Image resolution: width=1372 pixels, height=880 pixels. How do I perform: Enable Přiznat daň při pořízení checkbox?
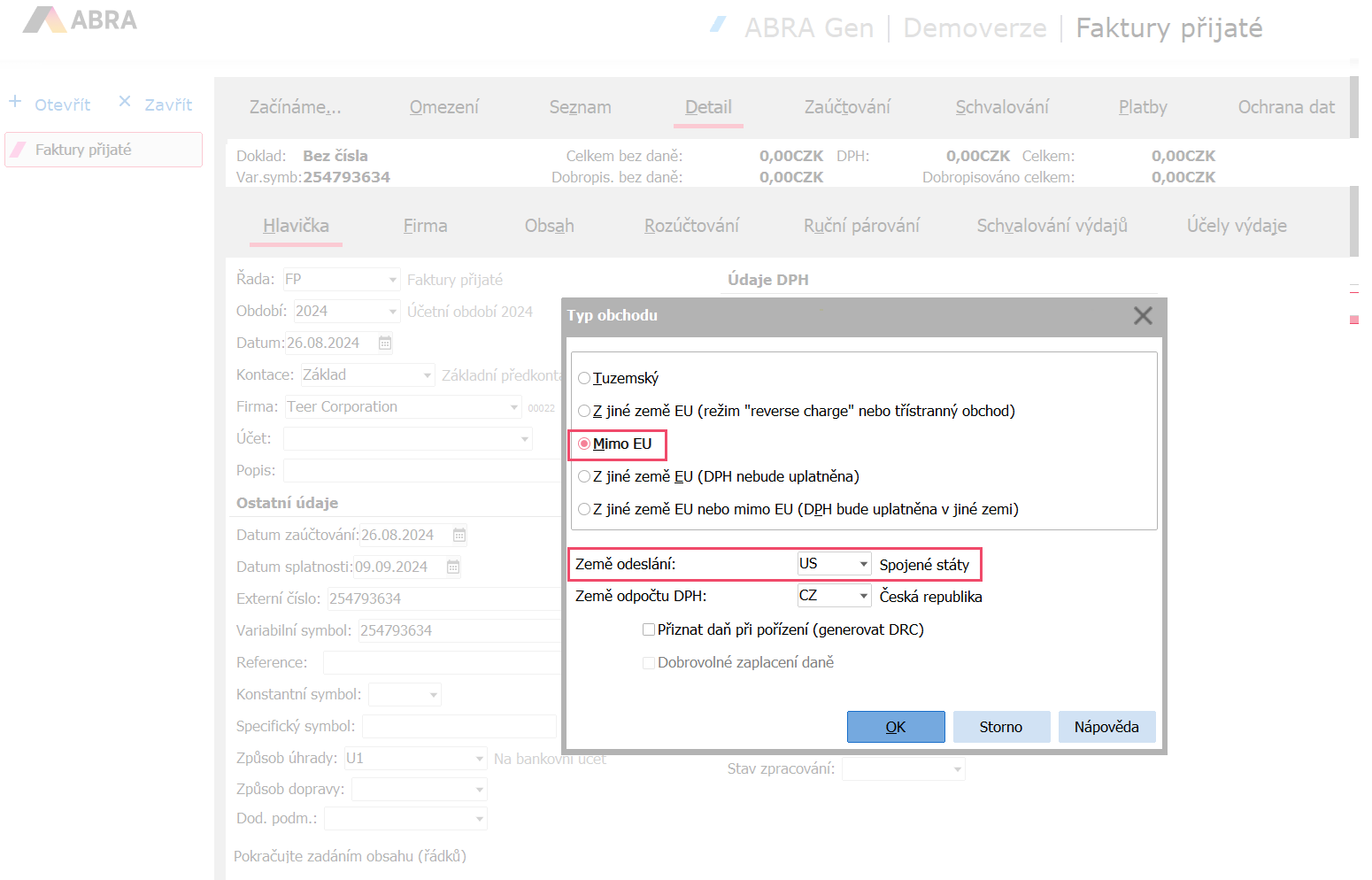click(649, 629)
